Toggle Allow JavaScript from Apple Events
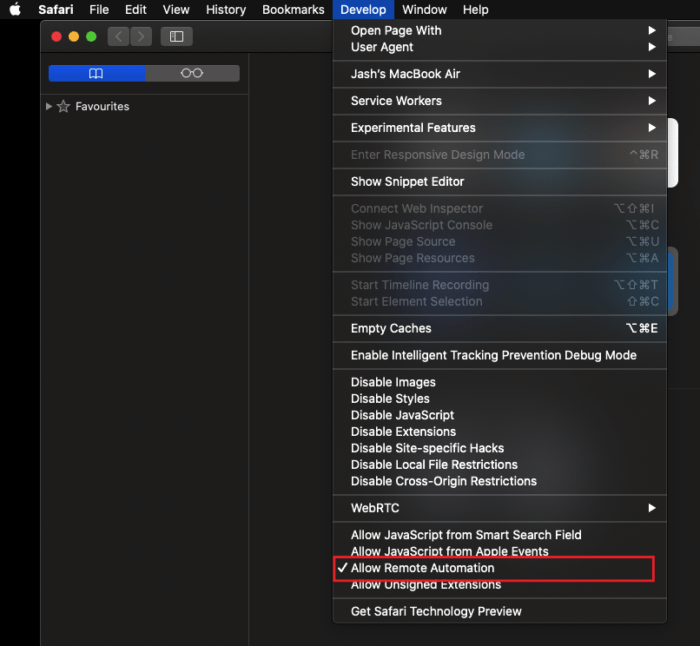This screenshot has width=700, height=646. [500, 551]
